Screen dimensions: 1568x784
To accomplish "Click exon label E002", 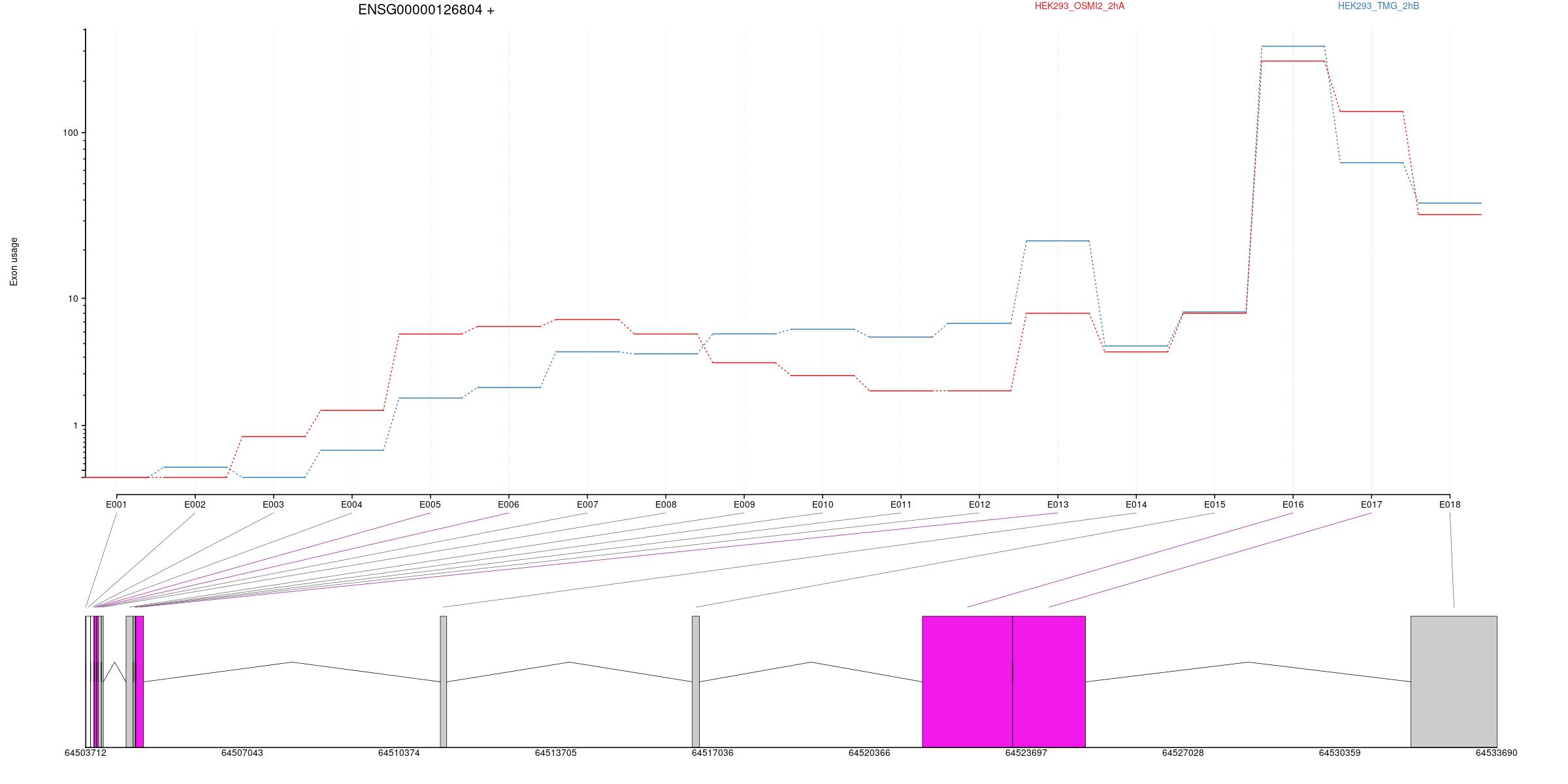I will [195, 504].
